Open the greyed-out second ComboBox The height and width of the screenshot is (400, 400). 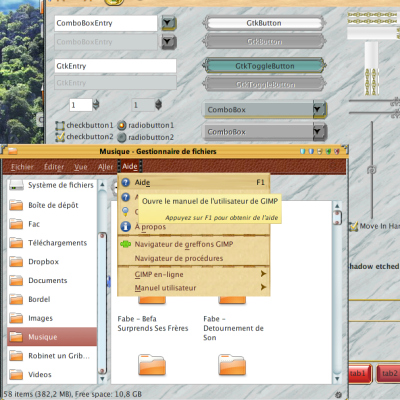click(x=264, y=132)
